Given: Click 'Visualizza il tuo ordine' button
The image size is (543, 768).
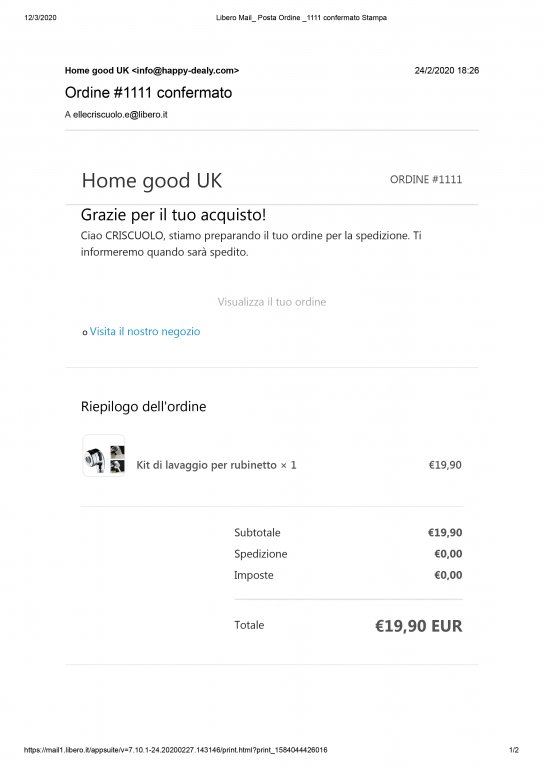Looking at the screenshot, I should click(272, 302).
